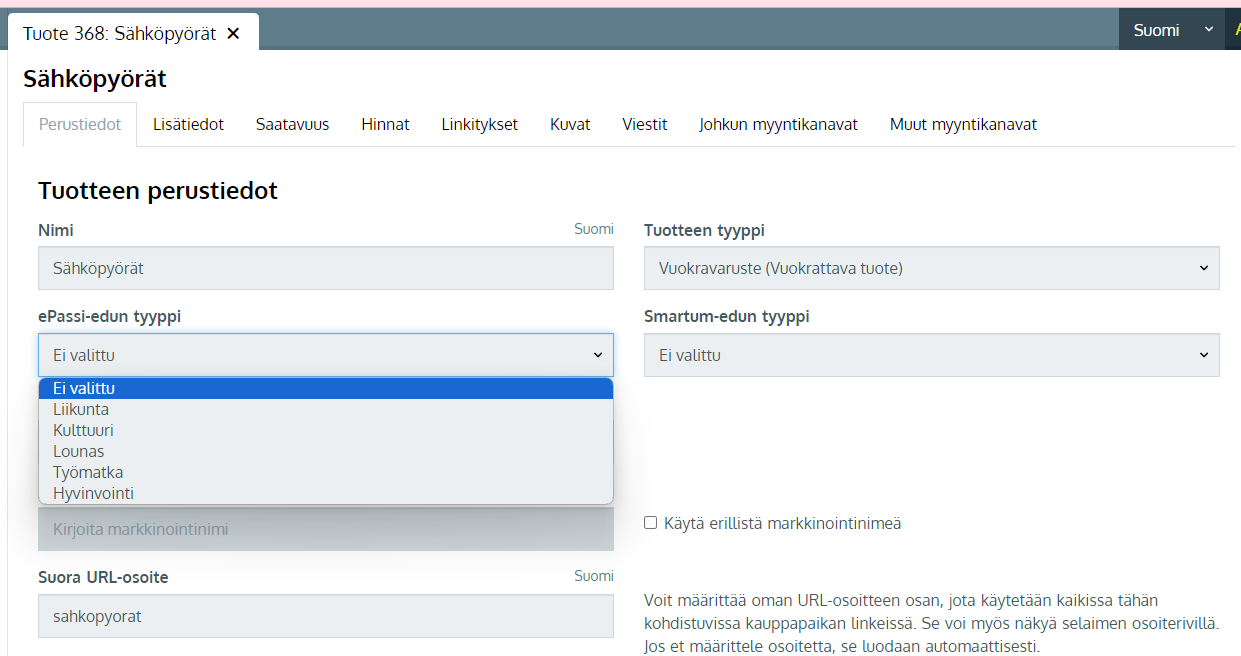
Task: Click the Suora URL-osoite input field
Action: [x=325, y=617]
